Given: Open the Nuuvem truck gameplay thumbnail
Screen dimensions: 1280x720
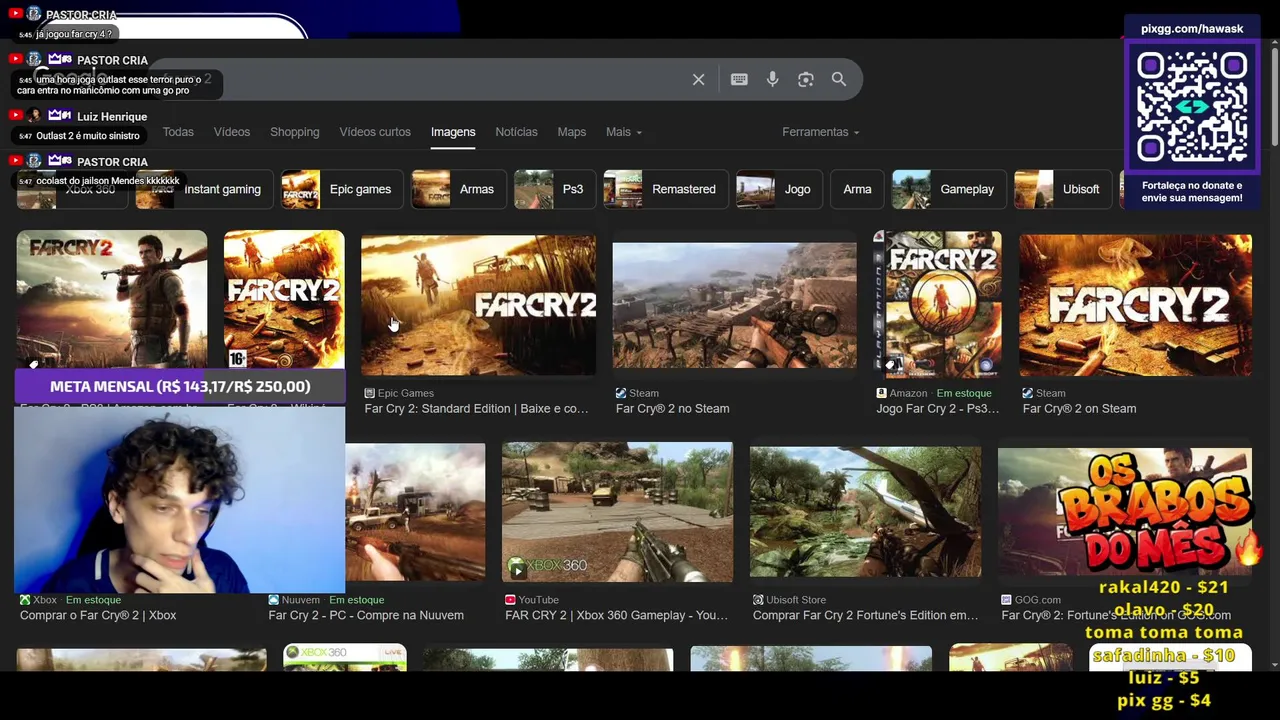Looking at the screenshot, I should 415,512.
